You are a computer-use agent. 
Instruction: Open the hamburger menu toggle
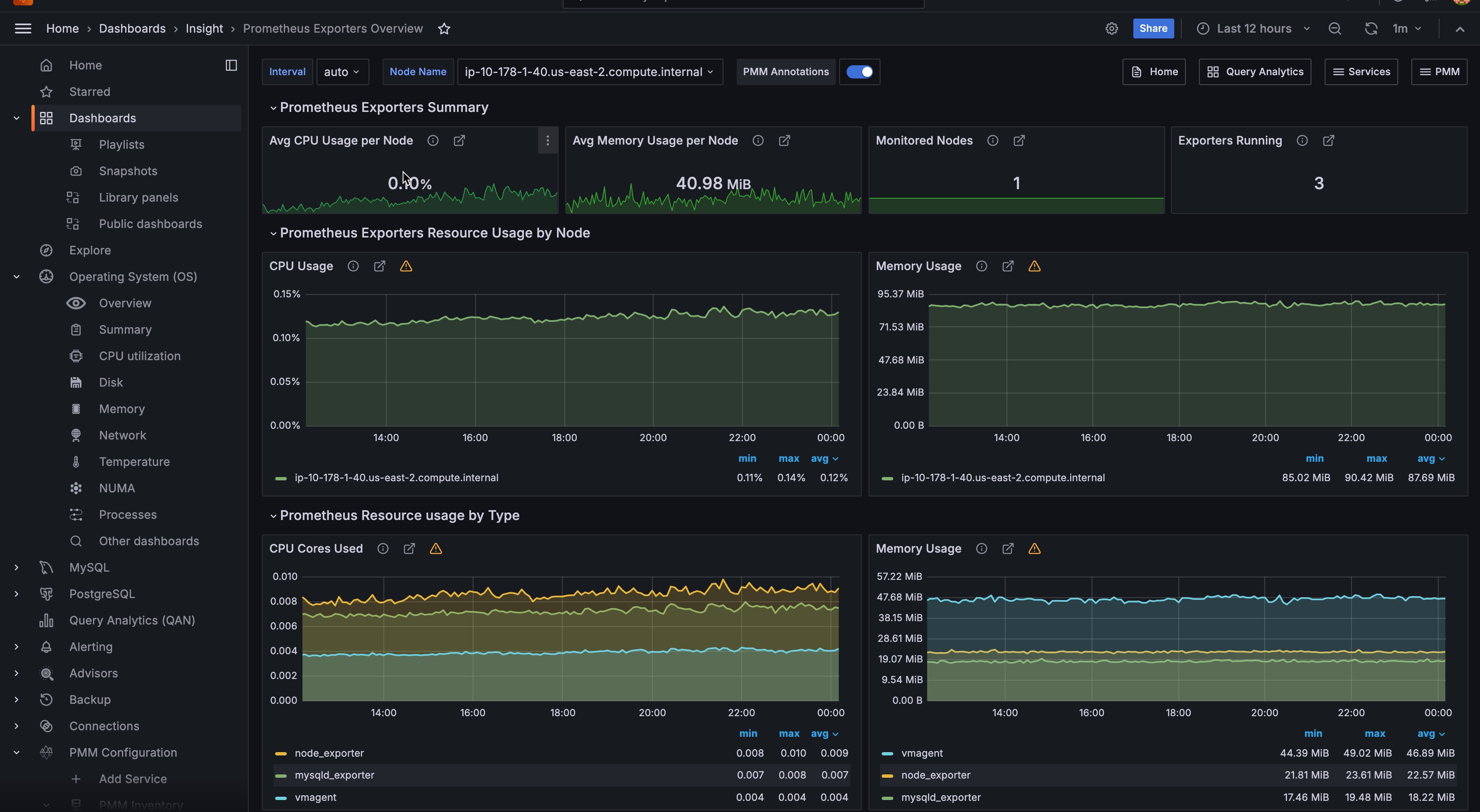click(23, 29)
